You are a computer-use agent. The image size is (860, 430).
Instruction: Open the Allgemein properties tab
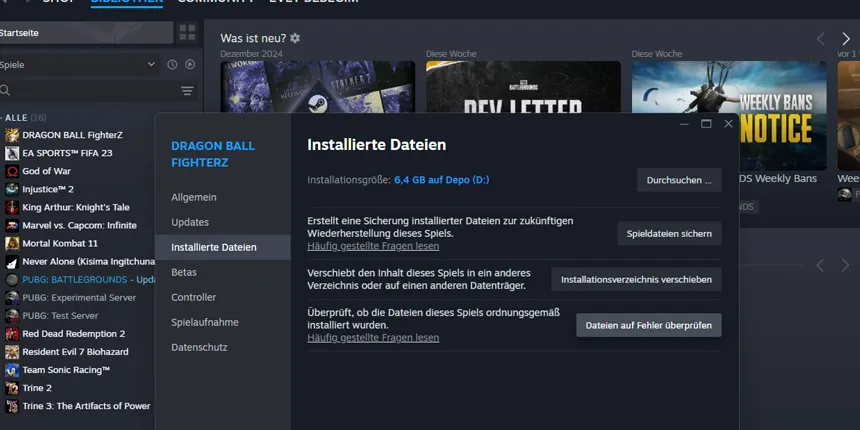[194, 197]
